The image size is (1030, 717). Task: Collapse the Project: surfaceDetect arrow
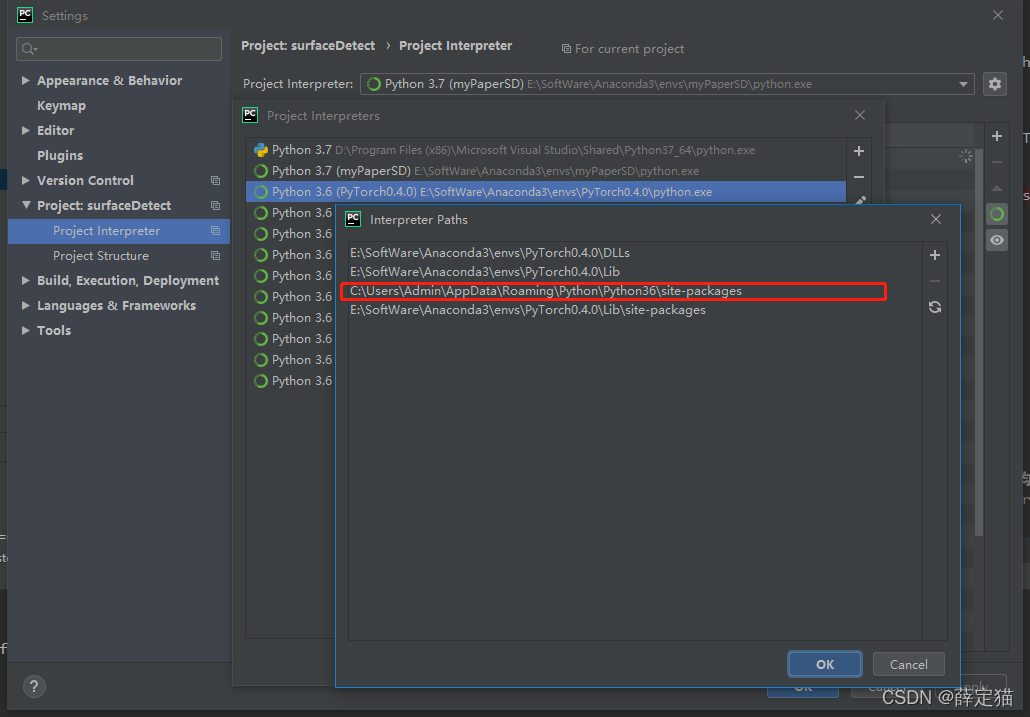26,205
